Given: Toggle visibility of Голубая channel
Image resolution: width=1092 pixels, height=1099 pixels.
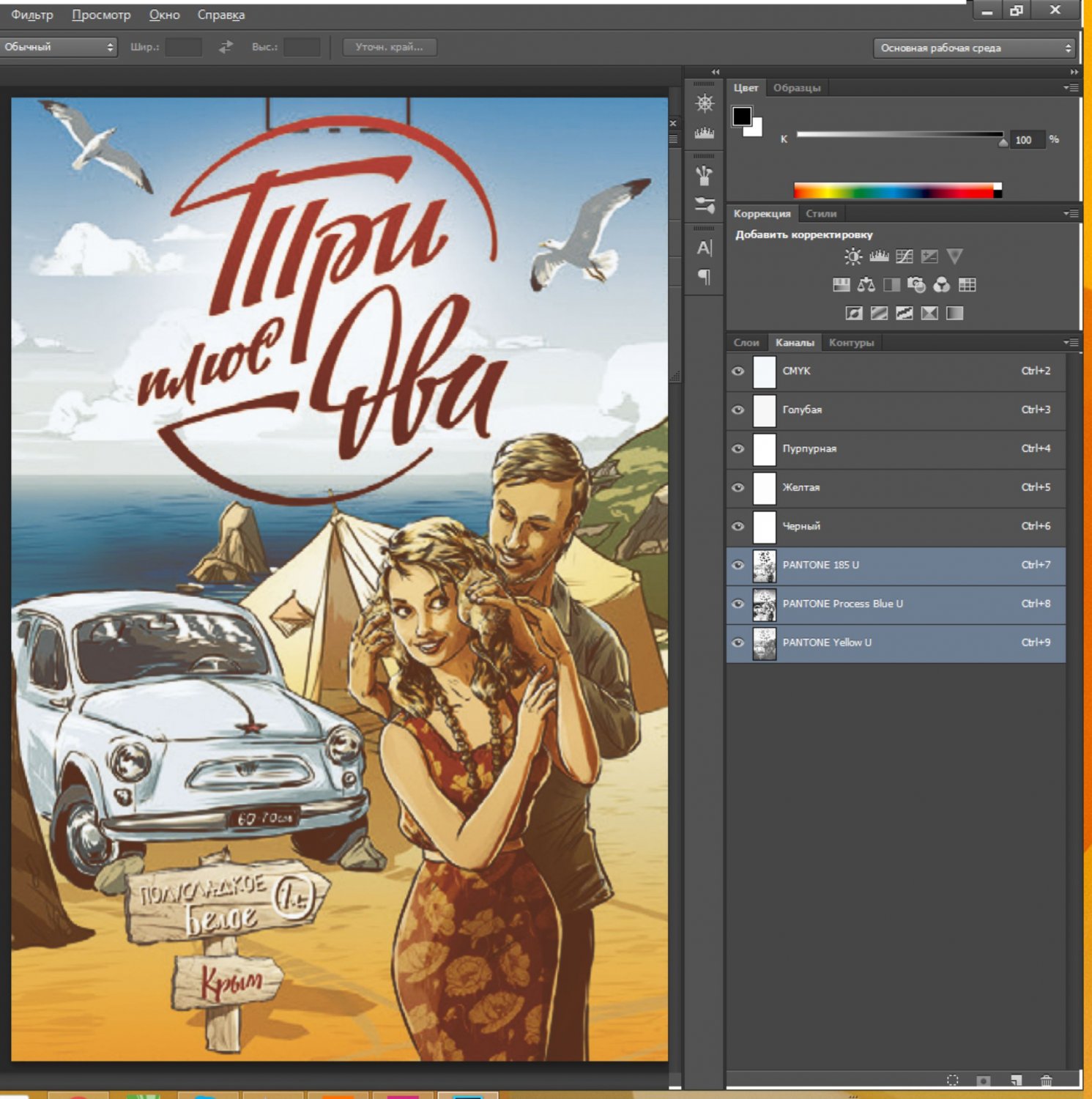Looking at the screenshot, I should (738, 410).
